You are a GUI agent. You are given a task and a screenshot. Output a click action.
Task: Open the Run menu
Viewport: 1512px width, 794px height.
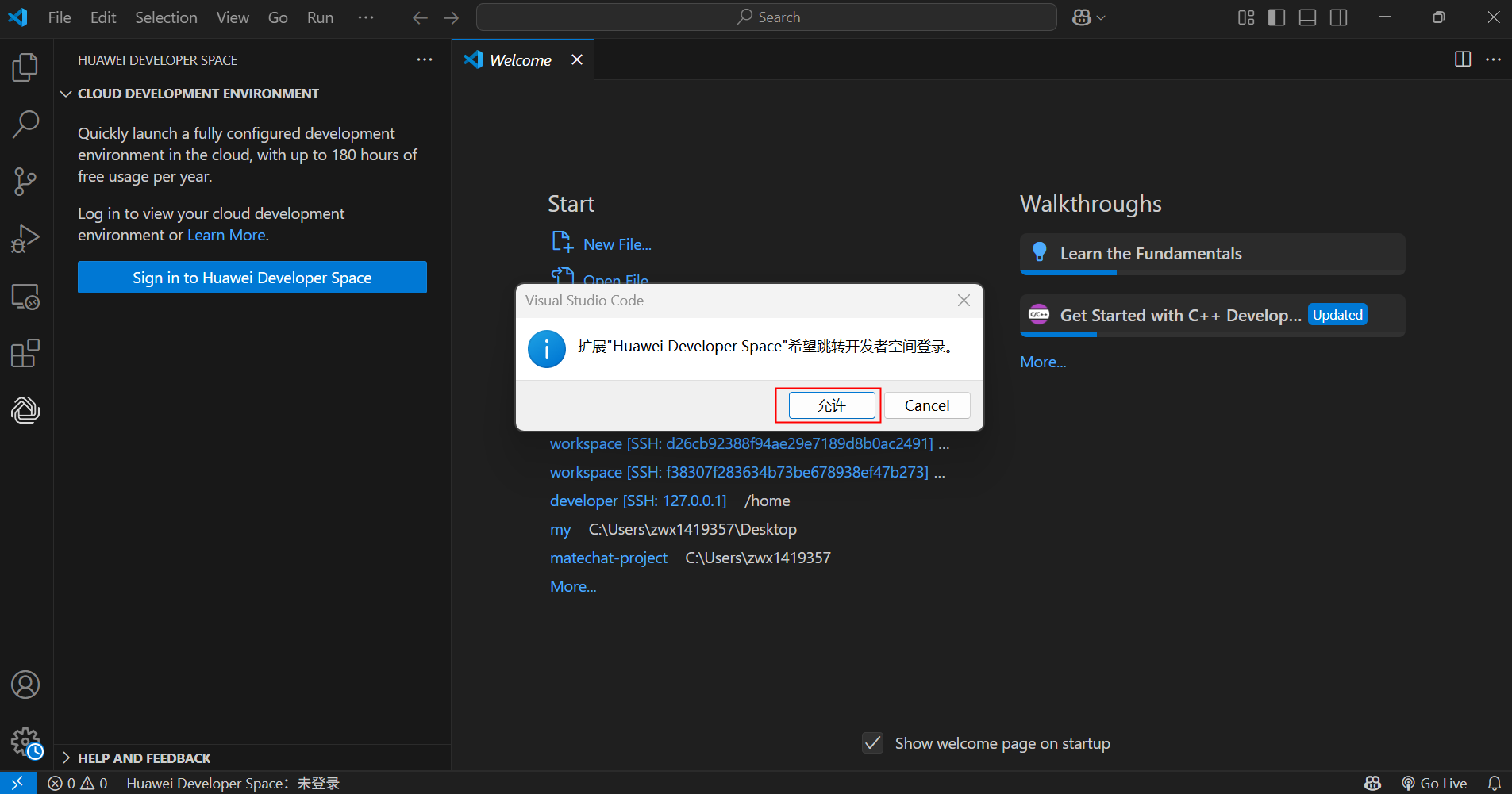tap(320, 17)
